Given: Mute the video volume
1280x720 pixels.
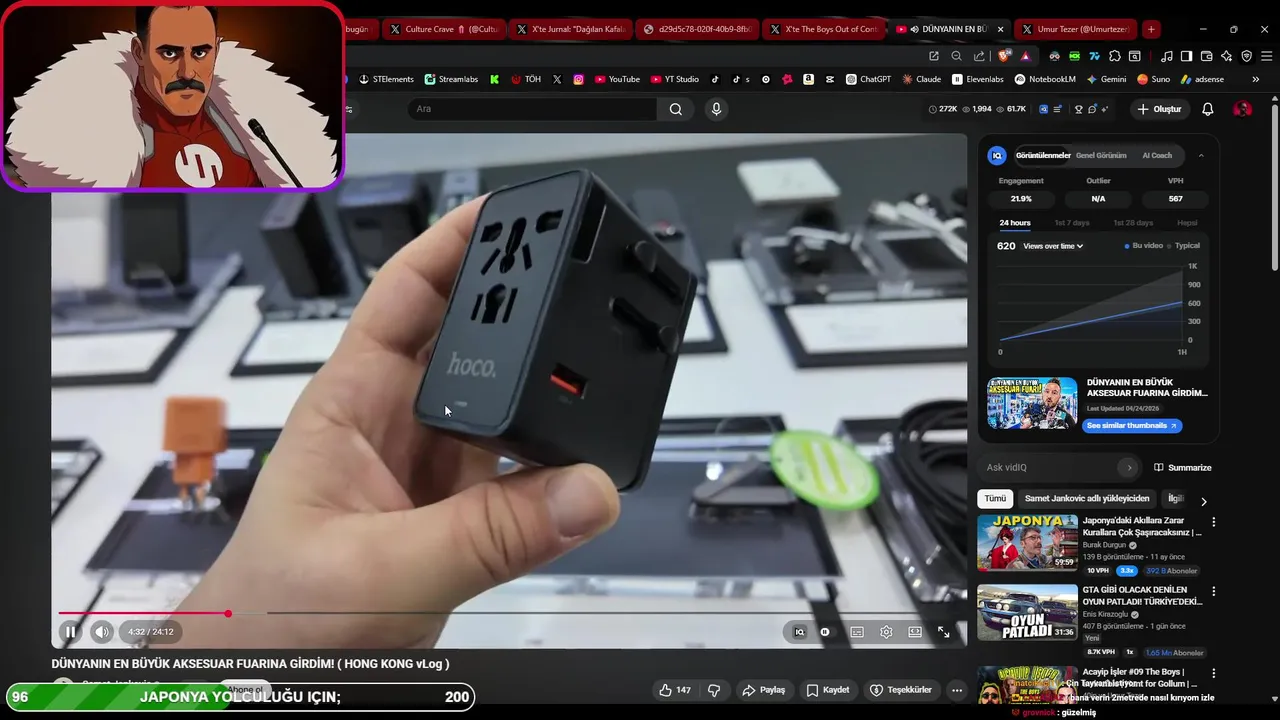Looking at the screenshot, I should pos(102,632).
